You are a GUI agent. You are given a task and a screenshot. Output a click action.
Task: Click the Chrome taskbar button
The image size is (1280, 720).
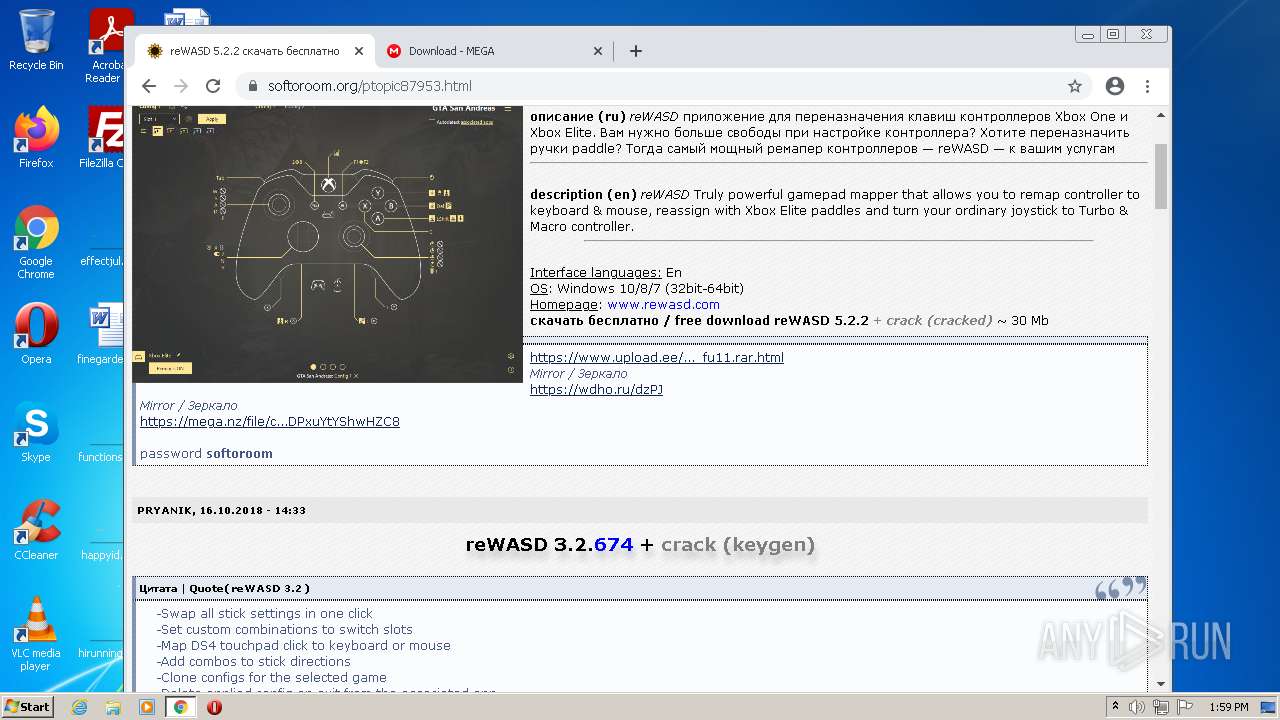pyautogui.click(x=181, y=707)
